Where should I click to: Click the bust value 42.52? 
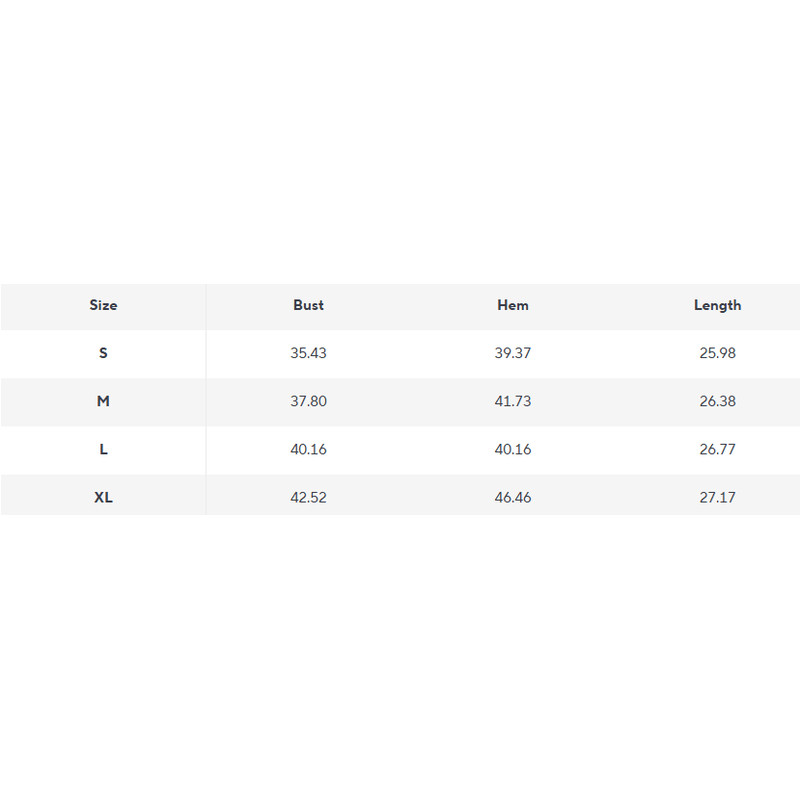pos(308,497)
